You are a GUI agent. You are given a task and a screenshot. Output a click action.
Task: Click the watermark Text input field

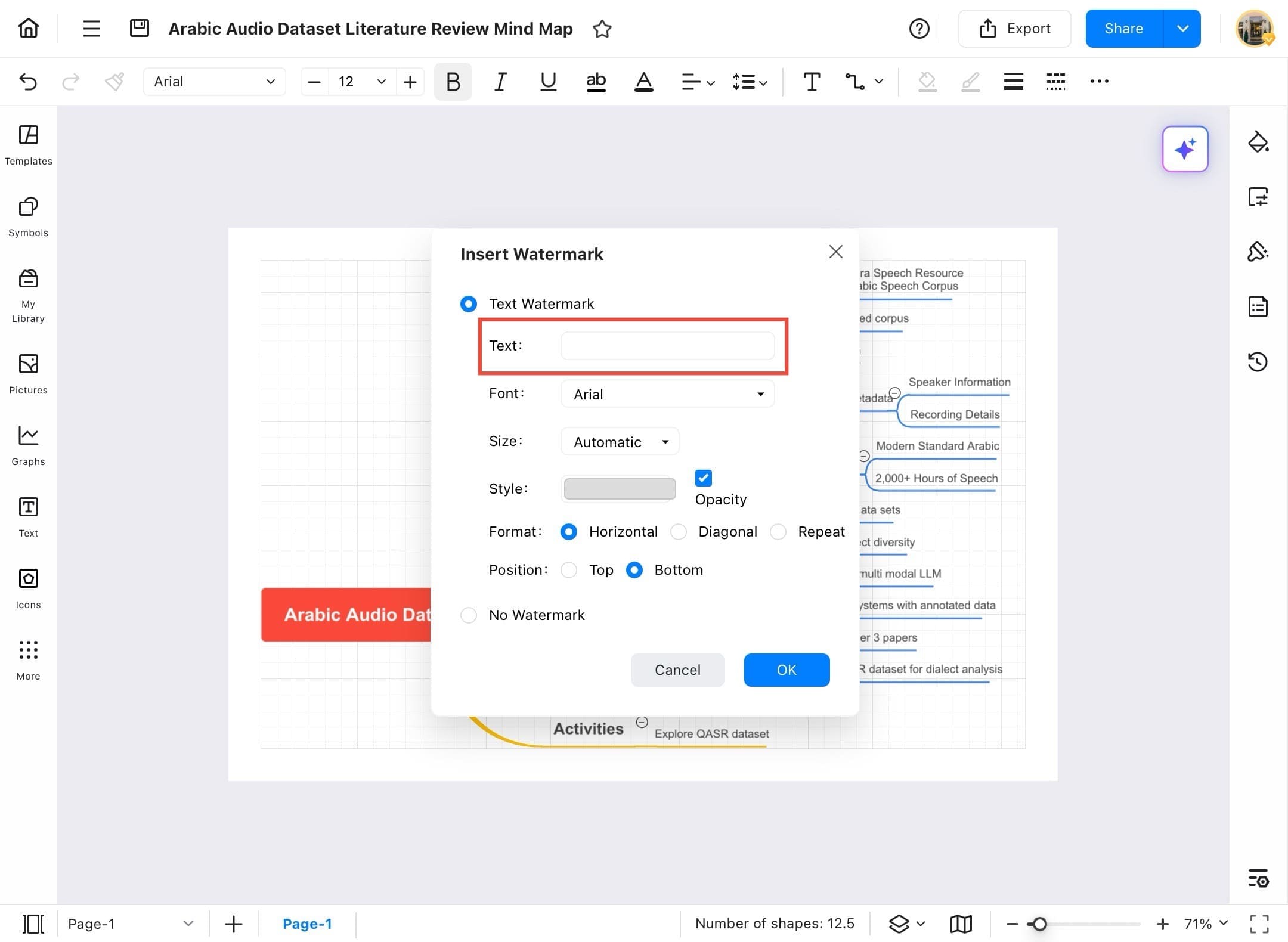click(x=667, y=346)
